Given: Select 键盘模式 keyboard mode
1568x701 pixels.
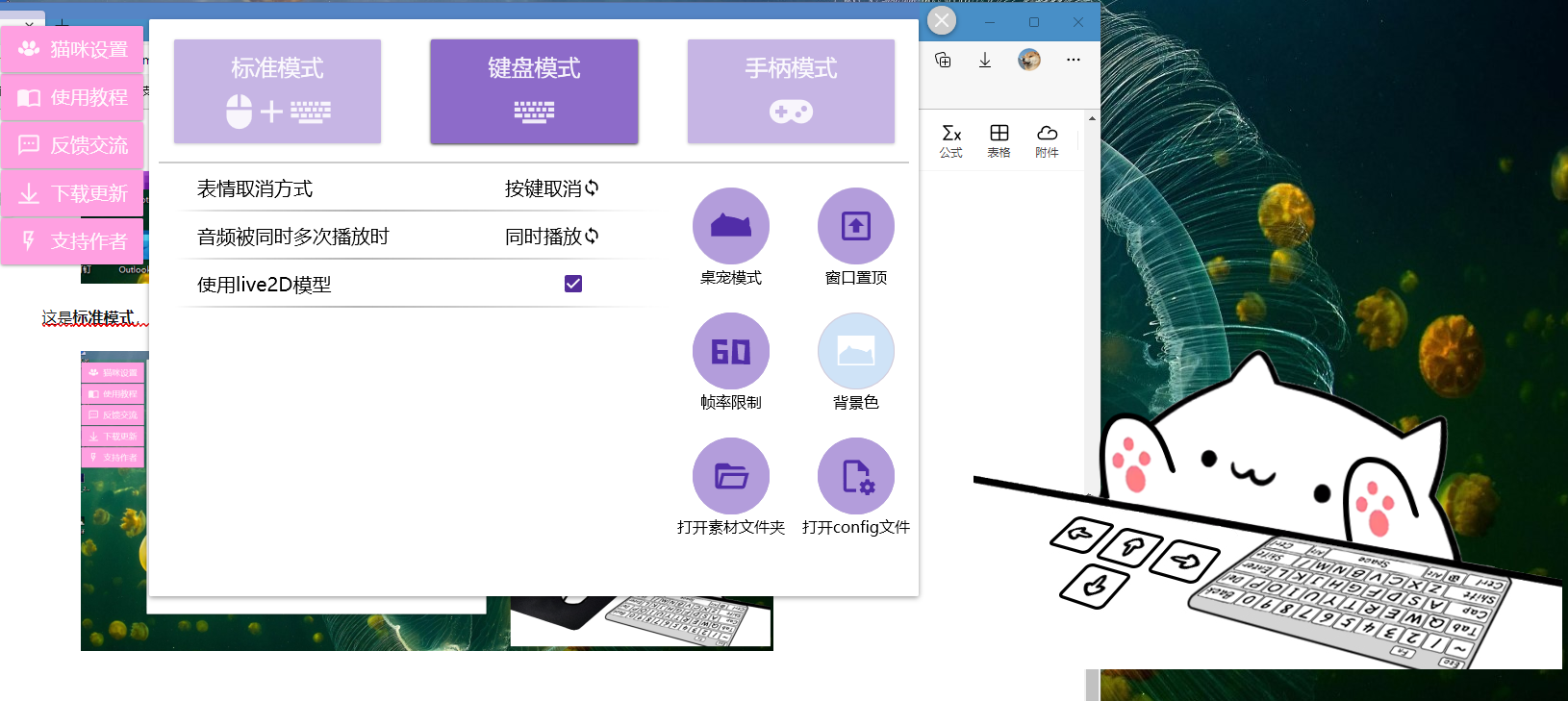Looking at the screenshot, I should (x=534, y=91).
